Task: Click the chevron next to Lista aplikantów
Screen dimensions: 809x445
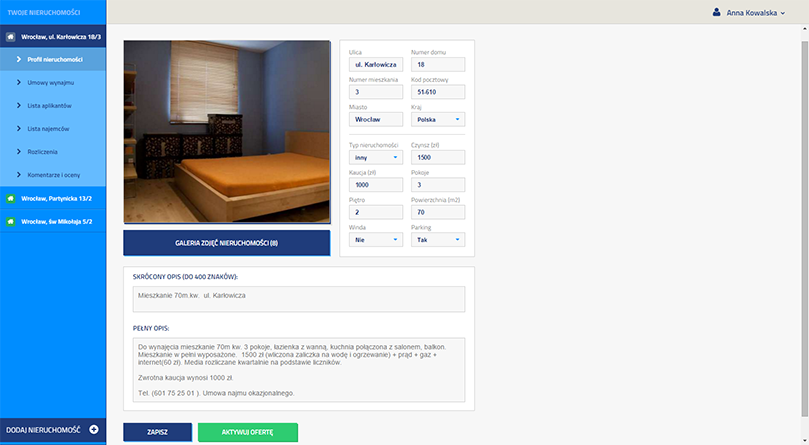Action: 19,105
